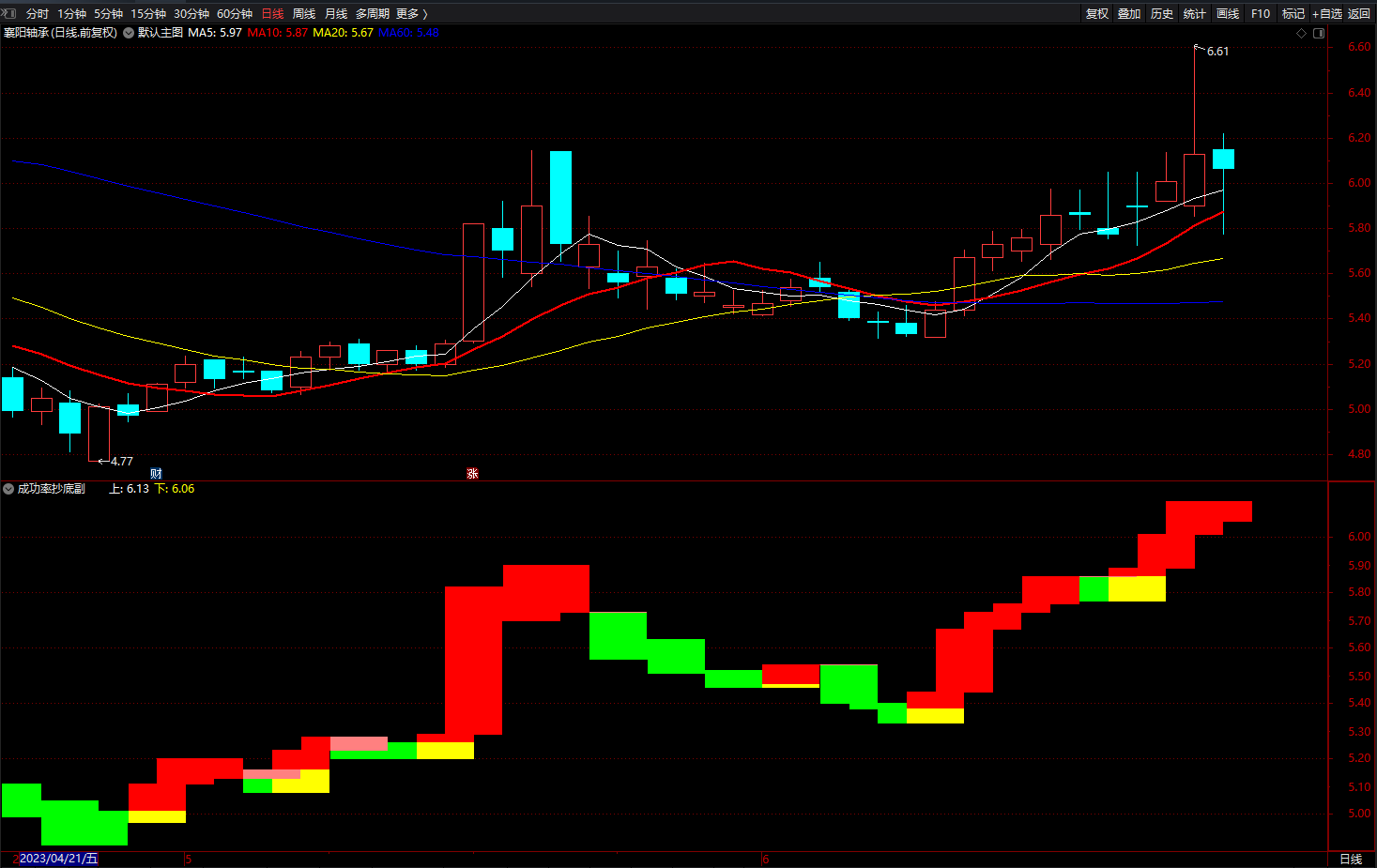Select the 30分钟 period tab
The height and width of the screenshot is (868, 1377).
(191, 13)
